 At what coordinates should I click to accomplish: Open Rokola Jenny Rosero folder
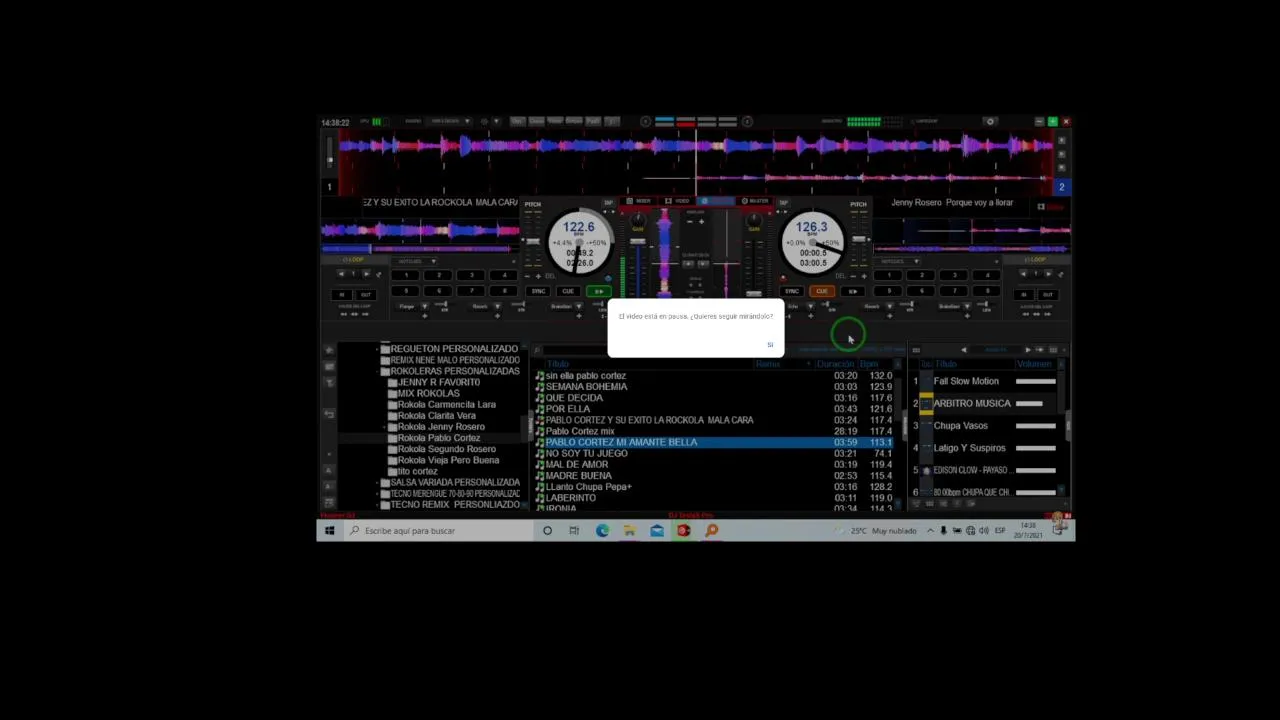[441, 427]
